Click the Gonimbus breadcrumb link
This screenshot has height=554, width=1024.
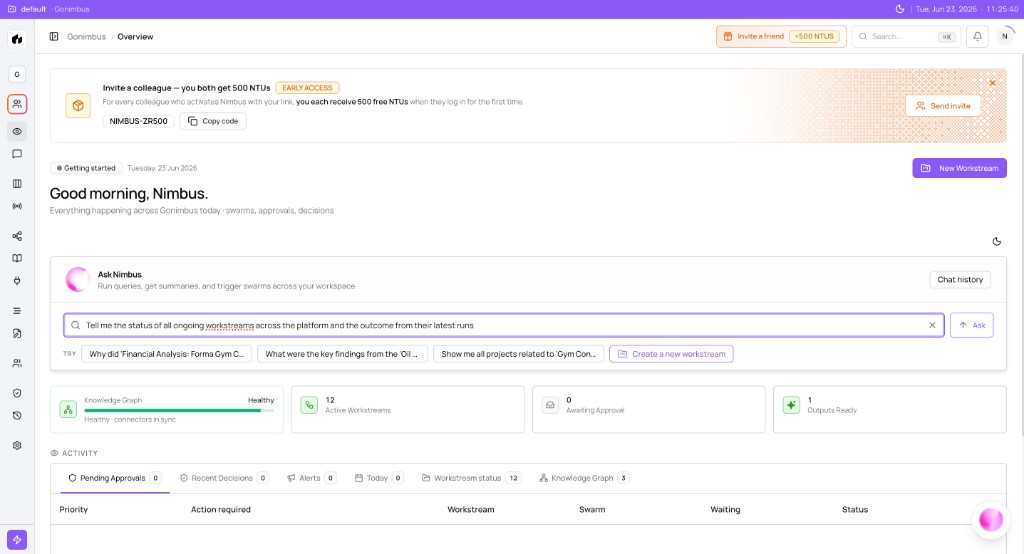(x=86, y=37)
